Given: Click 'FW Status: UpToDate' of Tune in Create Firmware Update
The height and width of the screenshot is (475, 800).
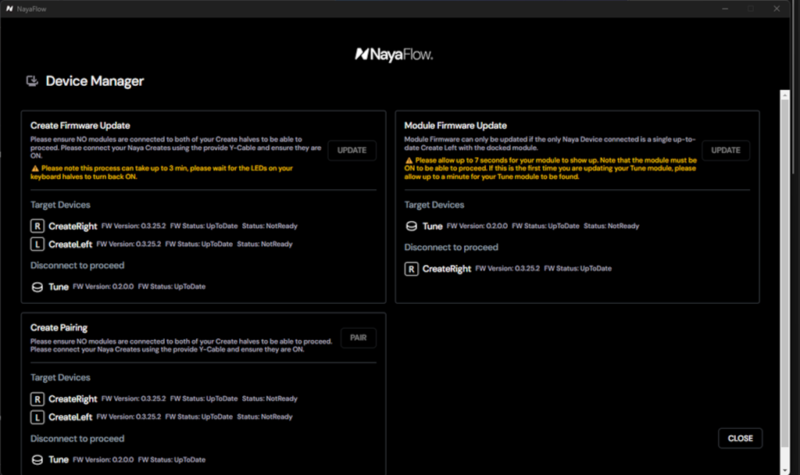Looking at the screenshot, I should [172, 287].
